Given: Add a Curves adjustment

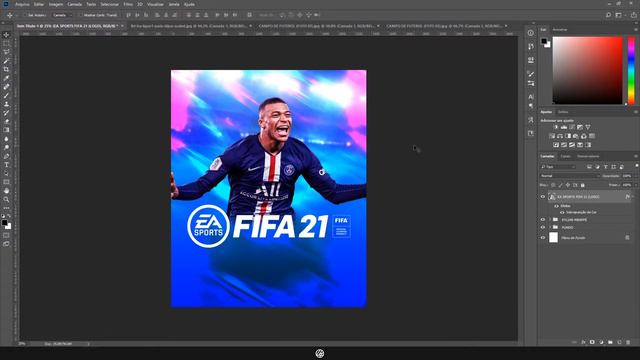Looking at the screenshot, I should [x=572, y=127].
